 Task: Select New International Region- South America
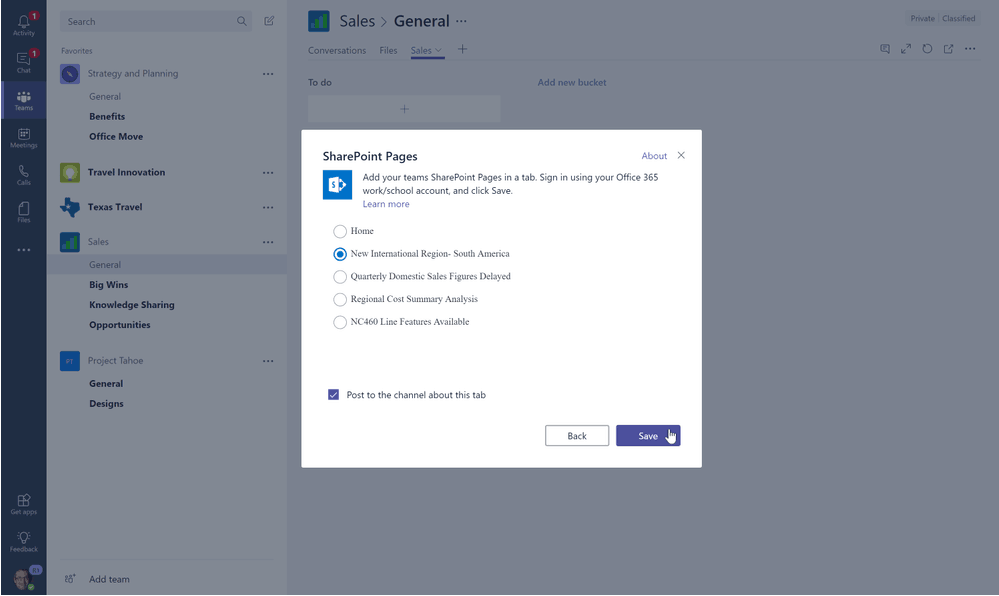(x=340, y=254)
